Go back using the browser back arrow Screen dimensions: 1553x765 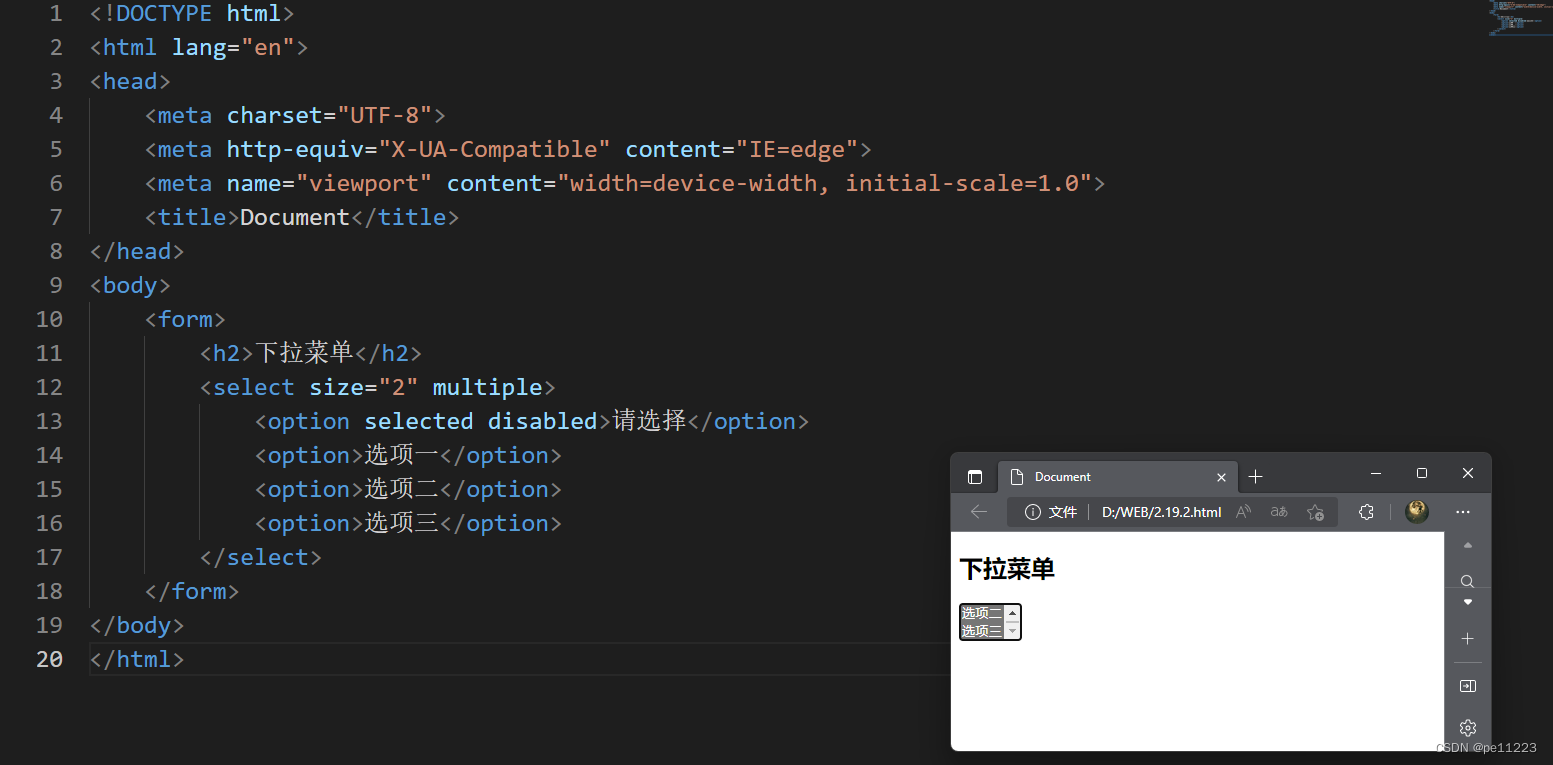tap(979, 512)
